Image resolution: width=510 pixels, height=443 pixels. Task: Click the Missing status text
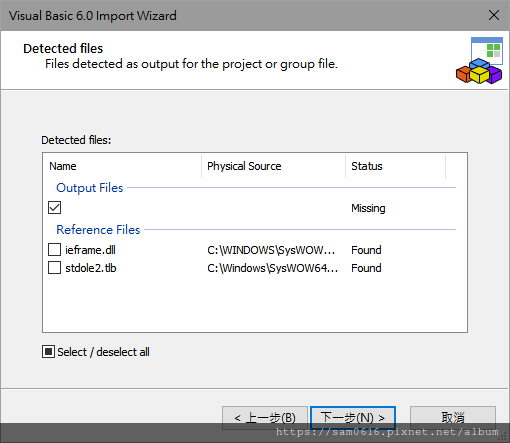(368, 208)
